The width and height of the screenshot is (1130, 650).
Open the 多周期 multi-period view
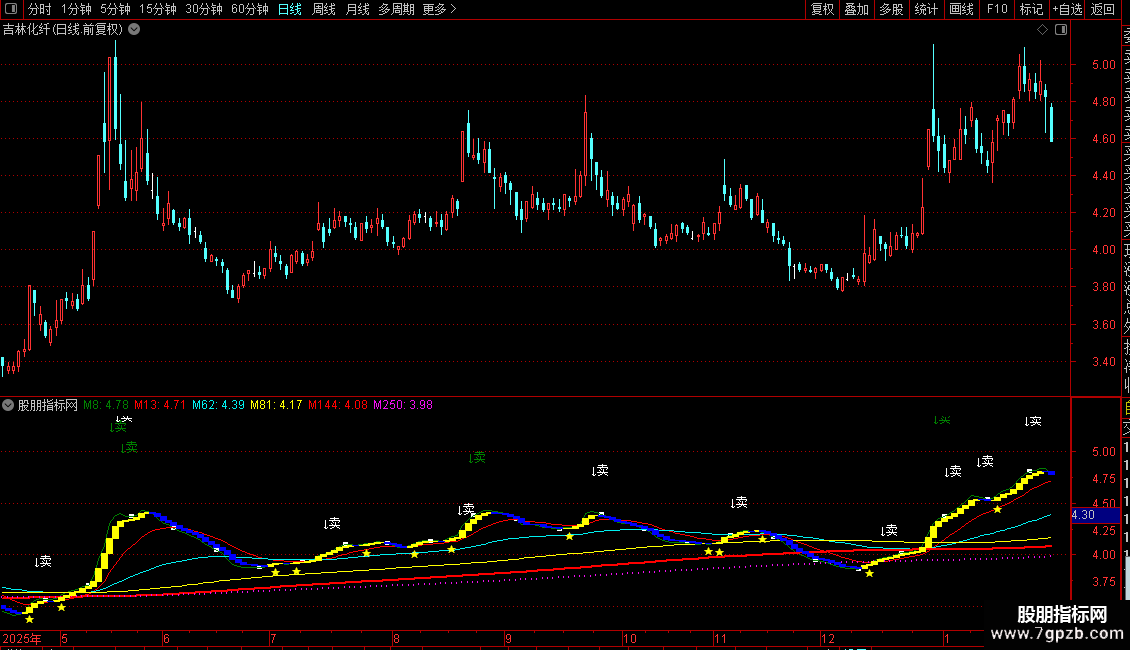[x=396, y=9]
